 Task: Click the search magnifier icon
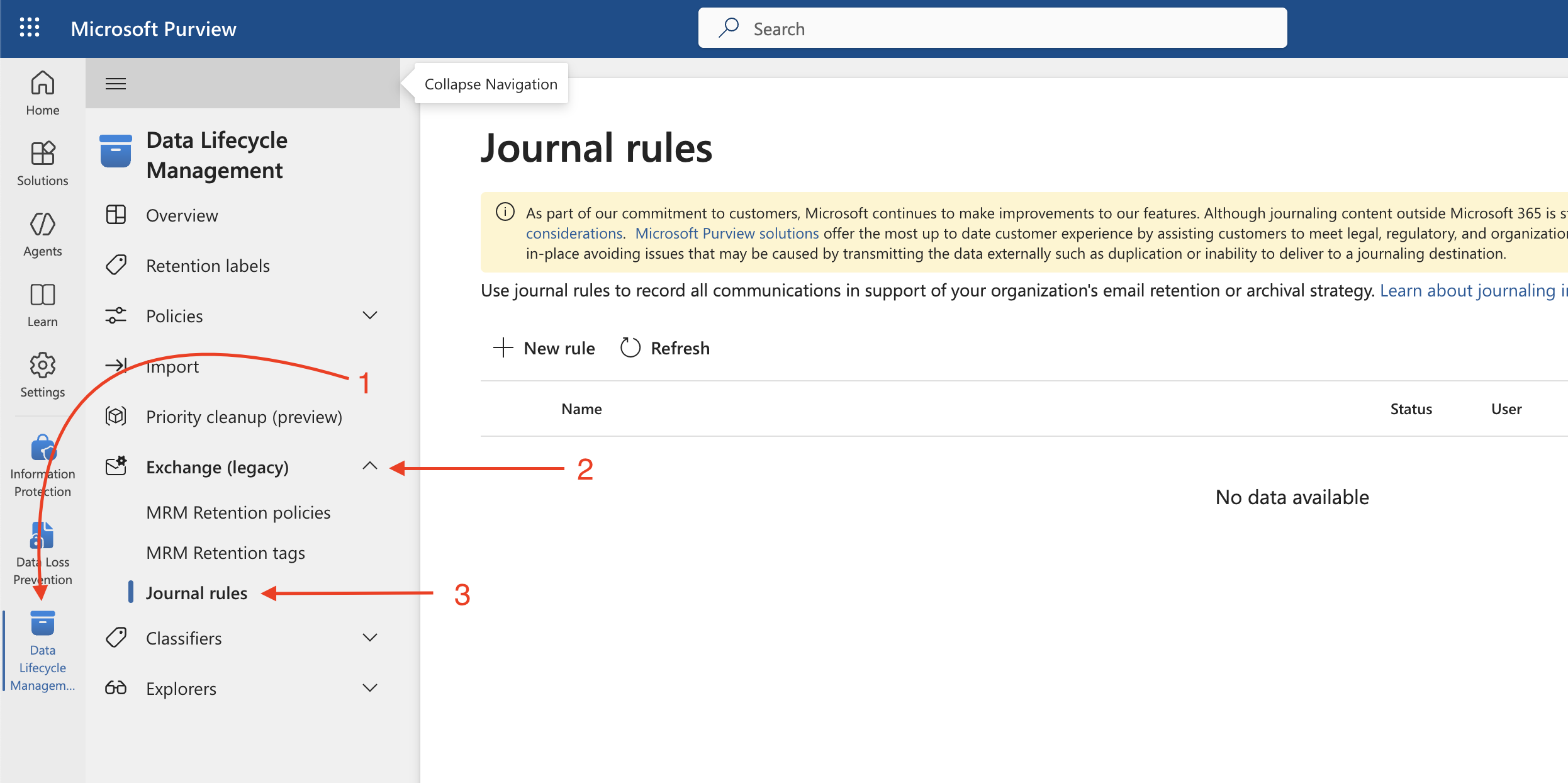(729, 28)
